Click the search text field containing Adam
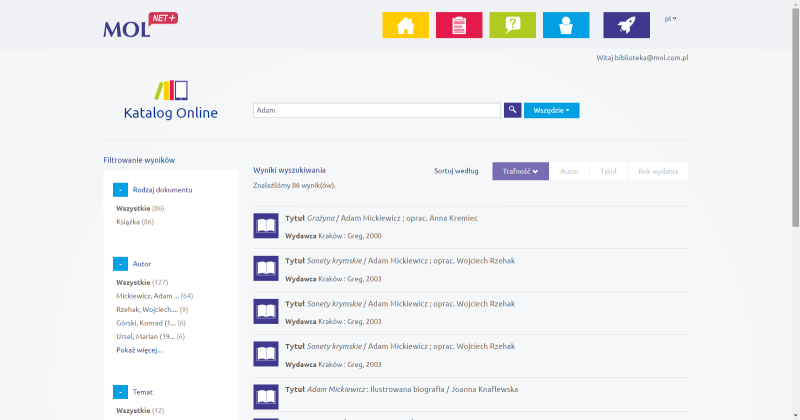800x420 pixels. click(376, 110)
